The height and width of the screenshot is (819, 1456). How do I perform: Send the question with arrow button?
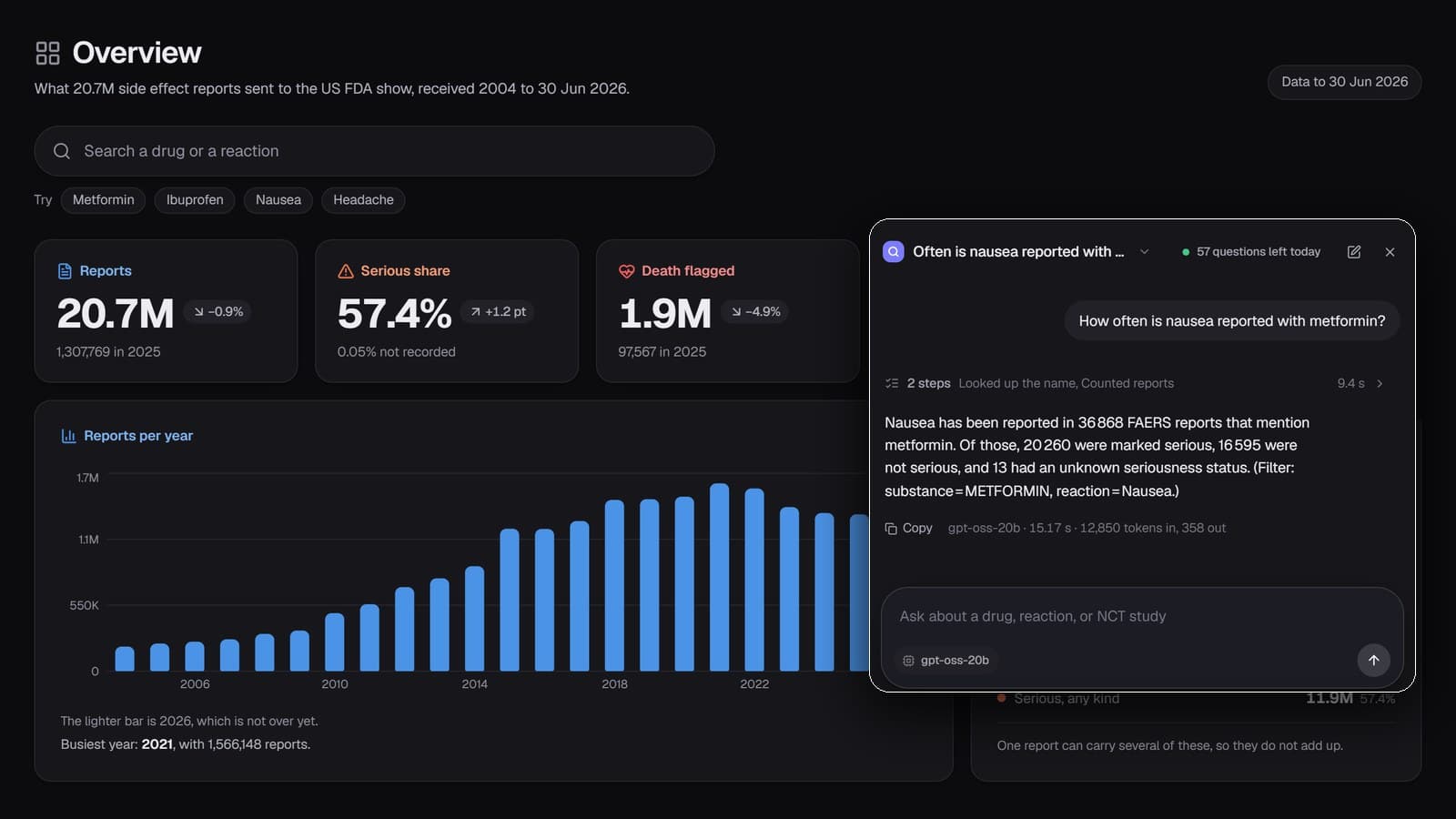[1374, 660]
